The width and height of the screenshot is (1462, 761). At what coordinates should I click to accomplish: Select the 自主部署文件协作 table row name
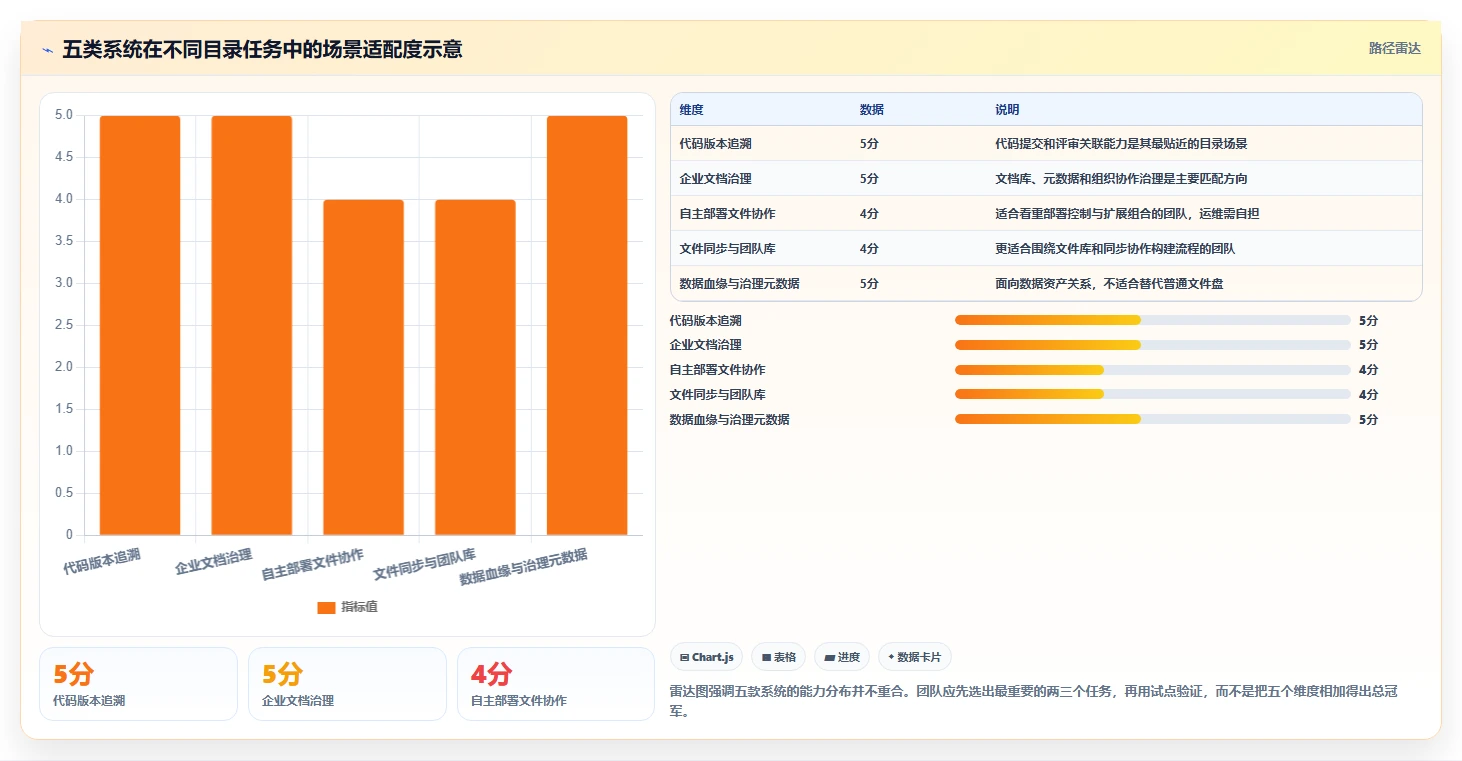[727, 214]
